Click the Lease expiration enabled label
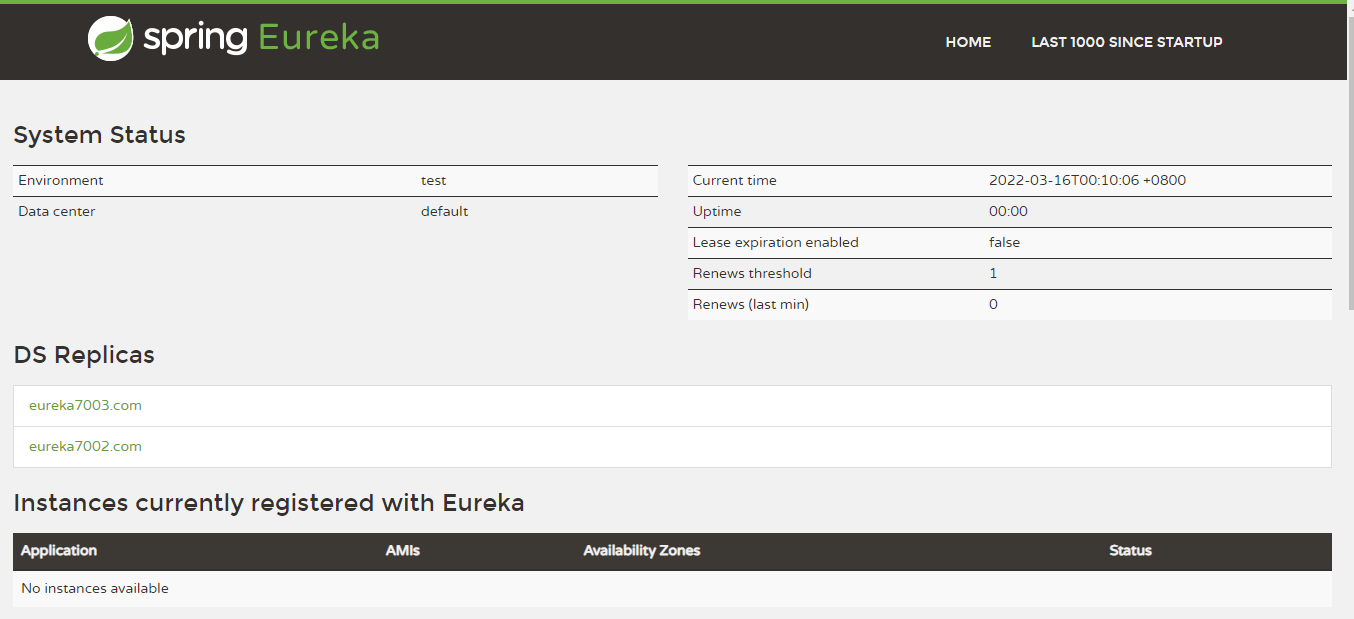Screen dimensions: 1354x619 [776, 243]
